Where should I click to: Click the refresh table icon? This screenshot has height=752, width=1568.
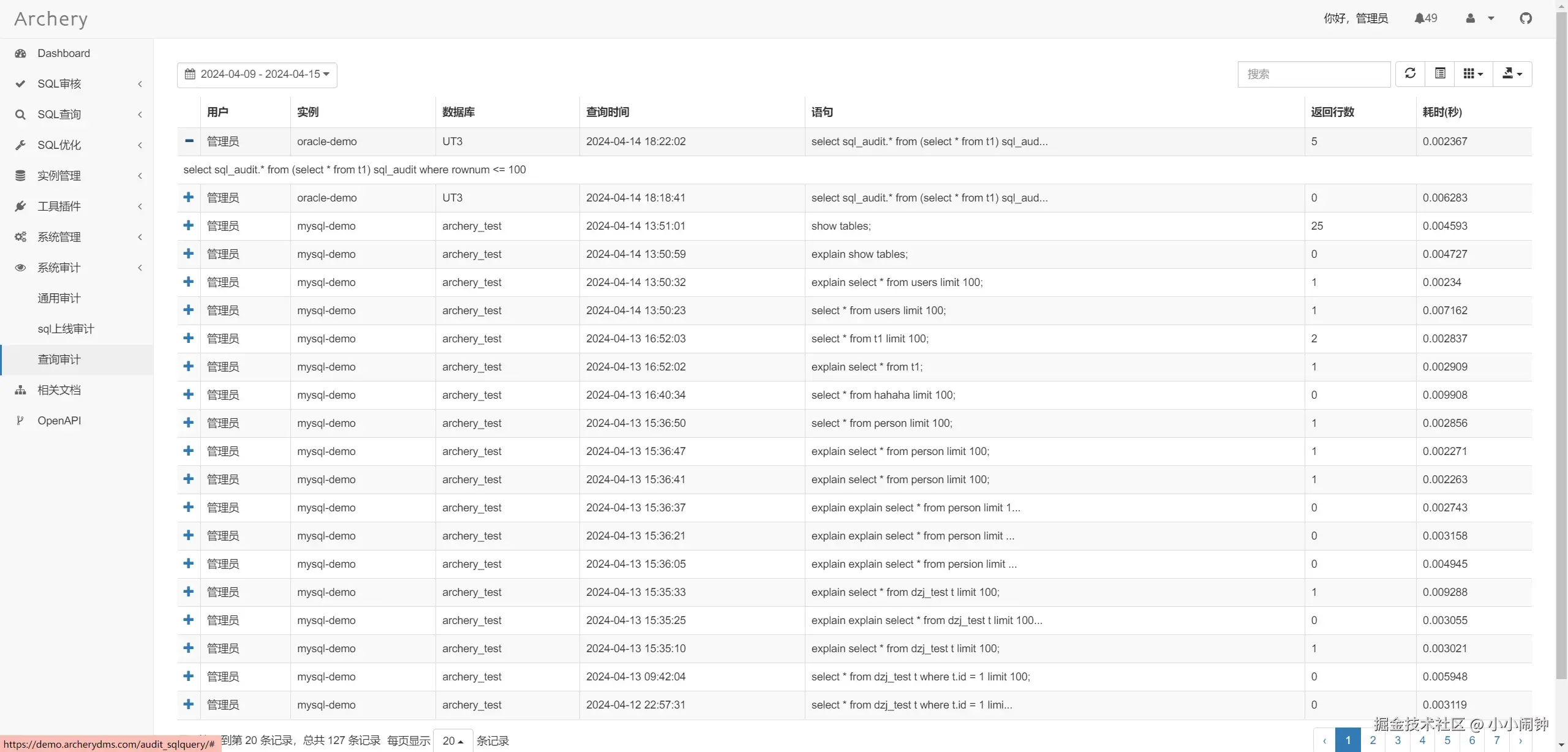click(x=1410, y=74)
